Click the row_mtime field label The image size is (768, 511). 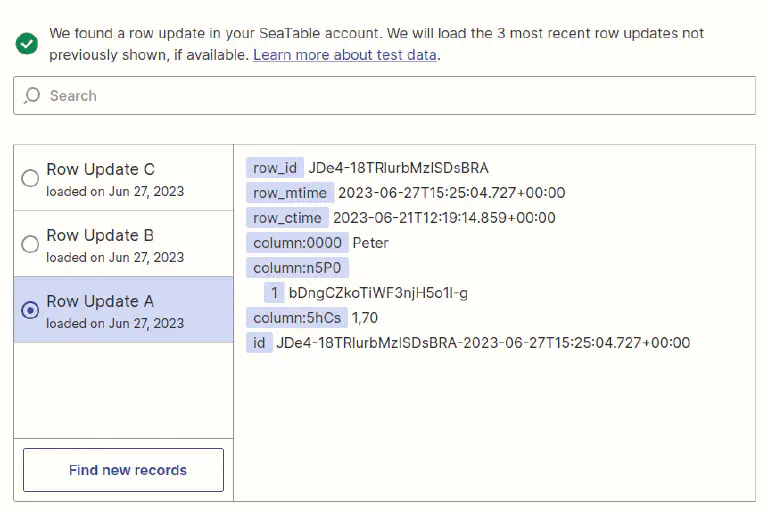click(290, 193)
